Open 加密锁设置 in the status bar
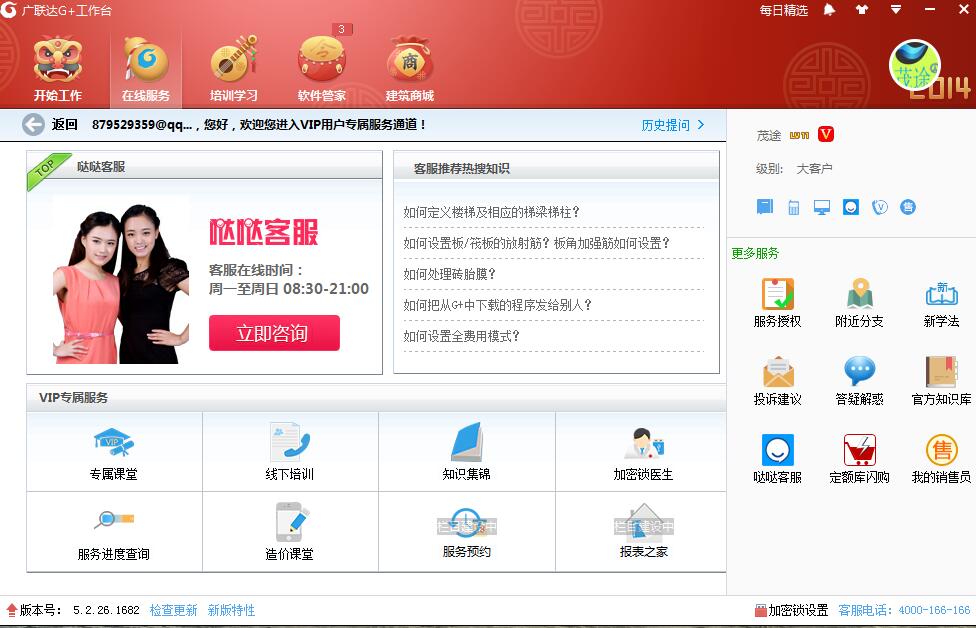Image resolution: width=976 pixels, height=628 pixels. (x=791, y=611)
